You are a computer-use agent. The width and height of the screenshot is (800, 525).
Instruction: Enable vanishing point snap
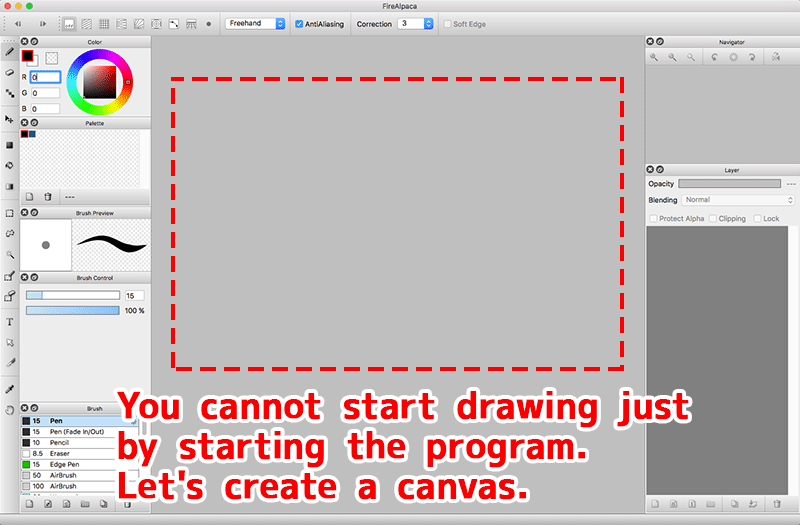[x=121, y=24]
